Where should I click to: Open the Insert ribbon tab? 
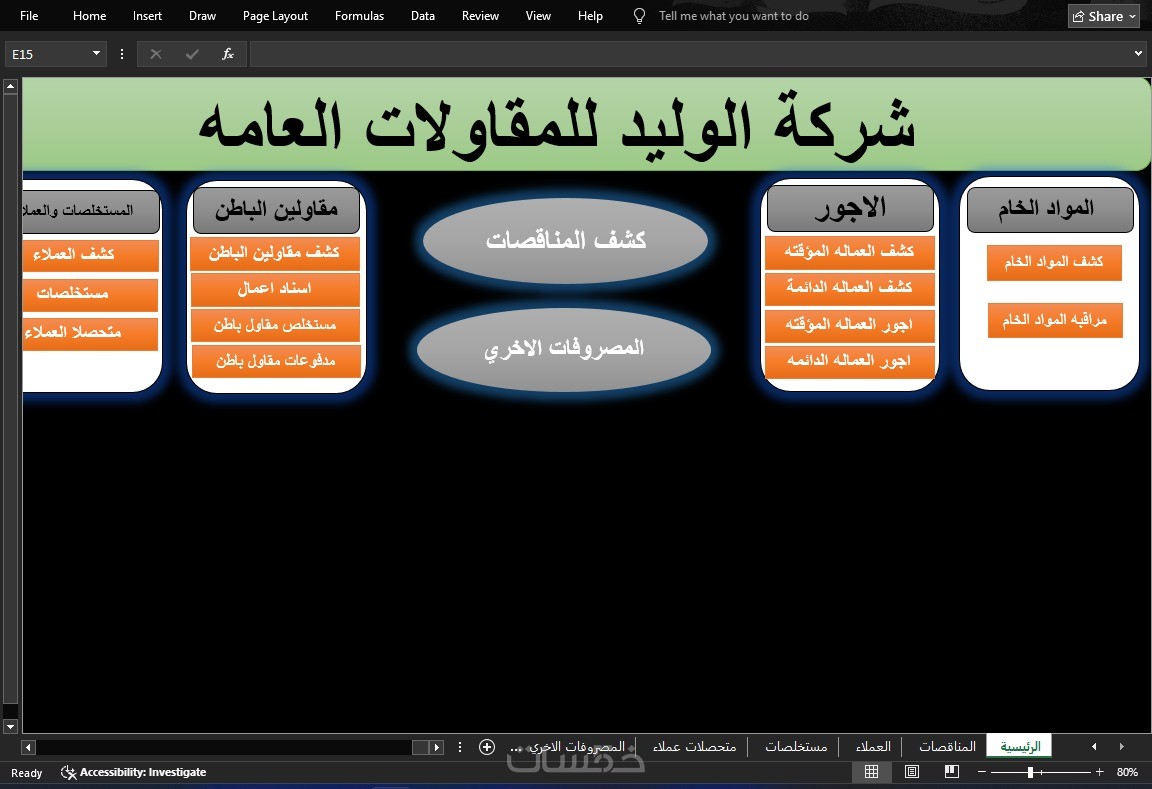point(147,15)
